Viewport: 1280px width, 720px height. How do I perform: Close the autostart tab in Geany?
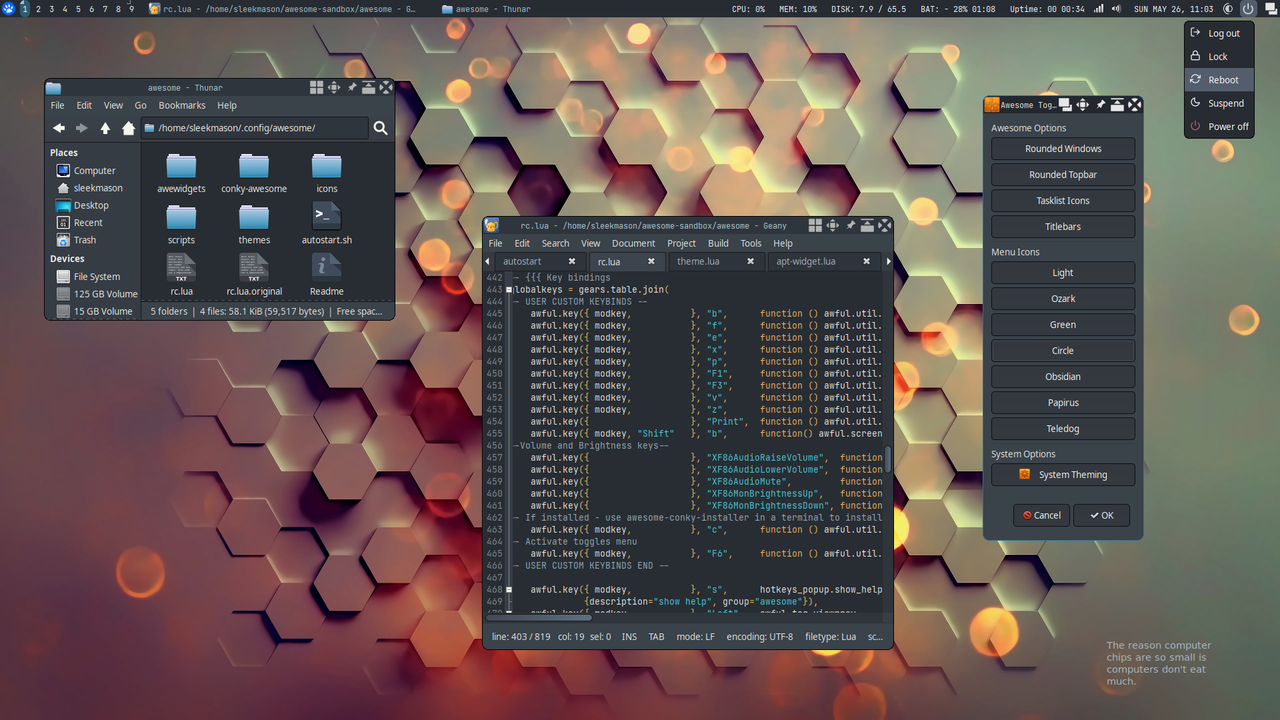point(572,262)
